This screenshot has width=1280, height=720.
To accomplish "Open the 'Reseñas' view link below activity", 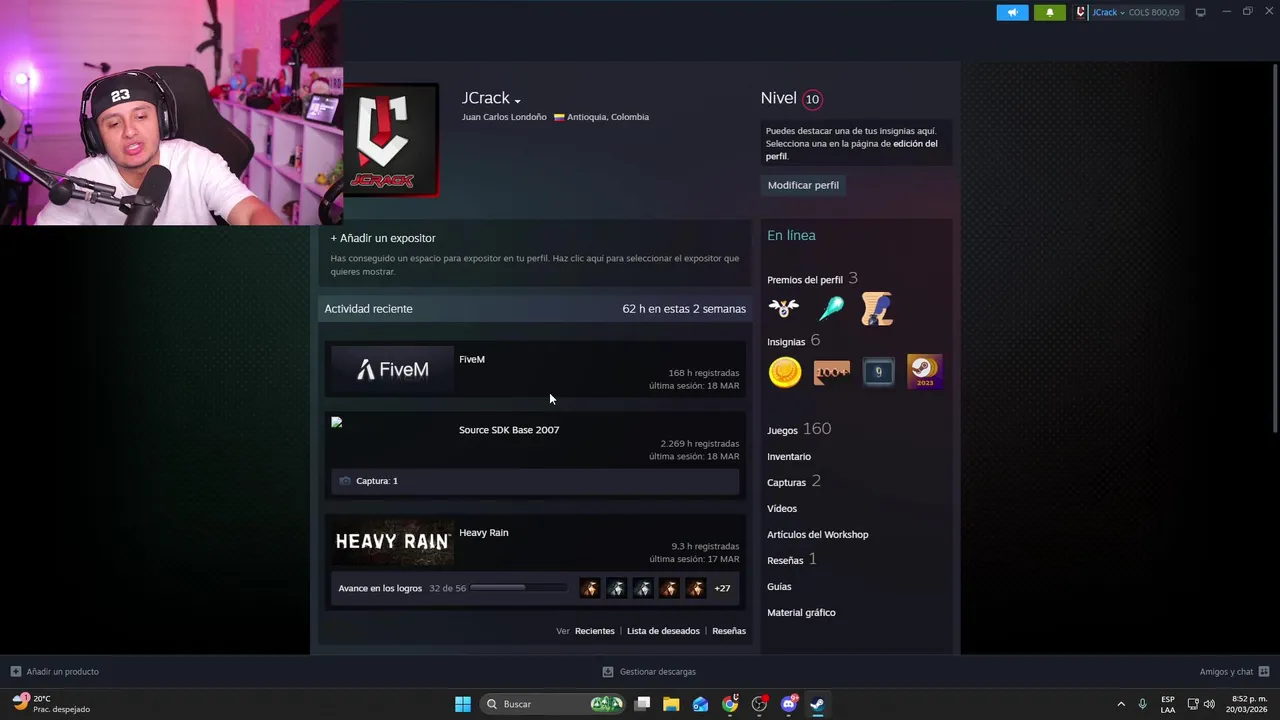I will [729, 631].
